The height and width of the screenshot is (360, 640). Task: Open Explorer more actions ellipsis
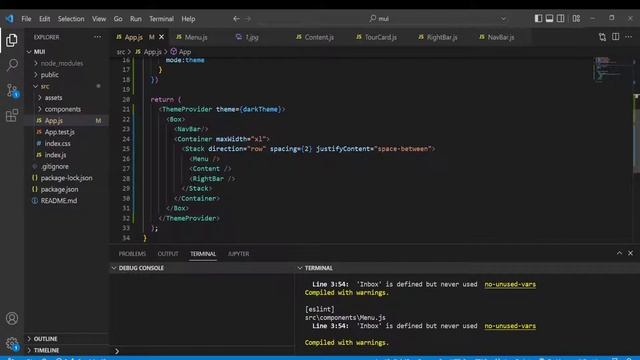click(x=97, y=37)
